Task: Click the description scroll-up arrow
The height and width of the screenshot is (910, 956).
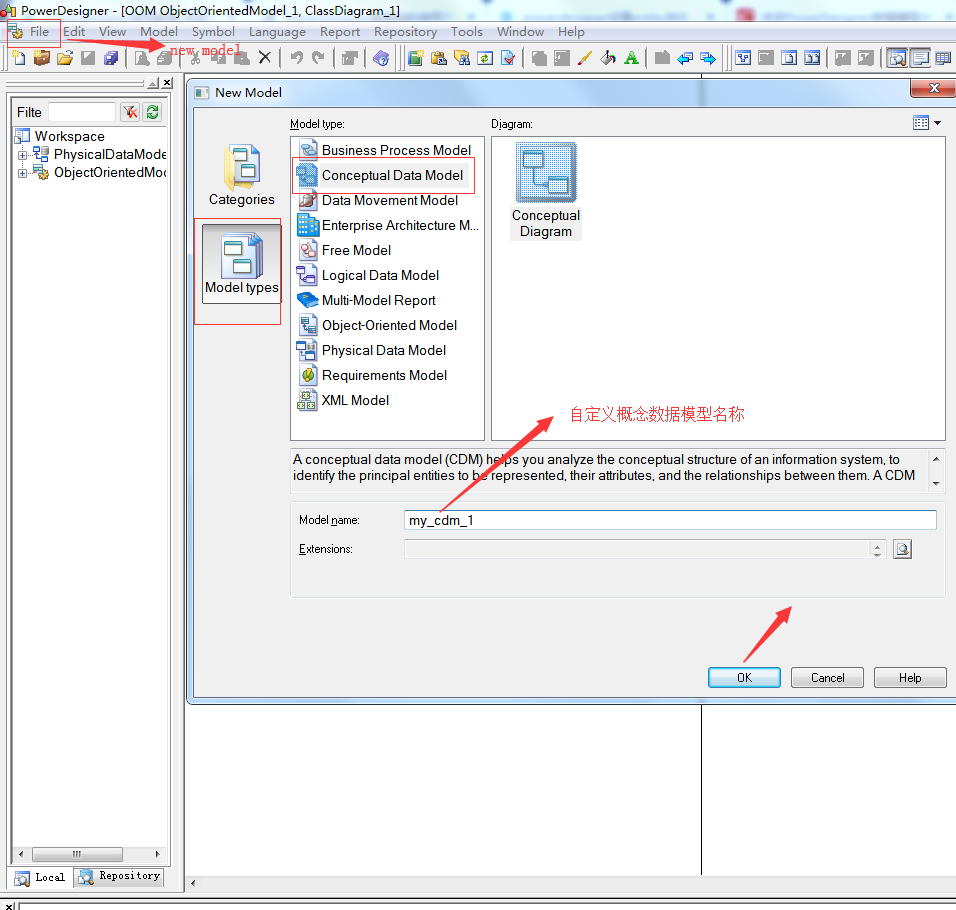Action: 936,459
